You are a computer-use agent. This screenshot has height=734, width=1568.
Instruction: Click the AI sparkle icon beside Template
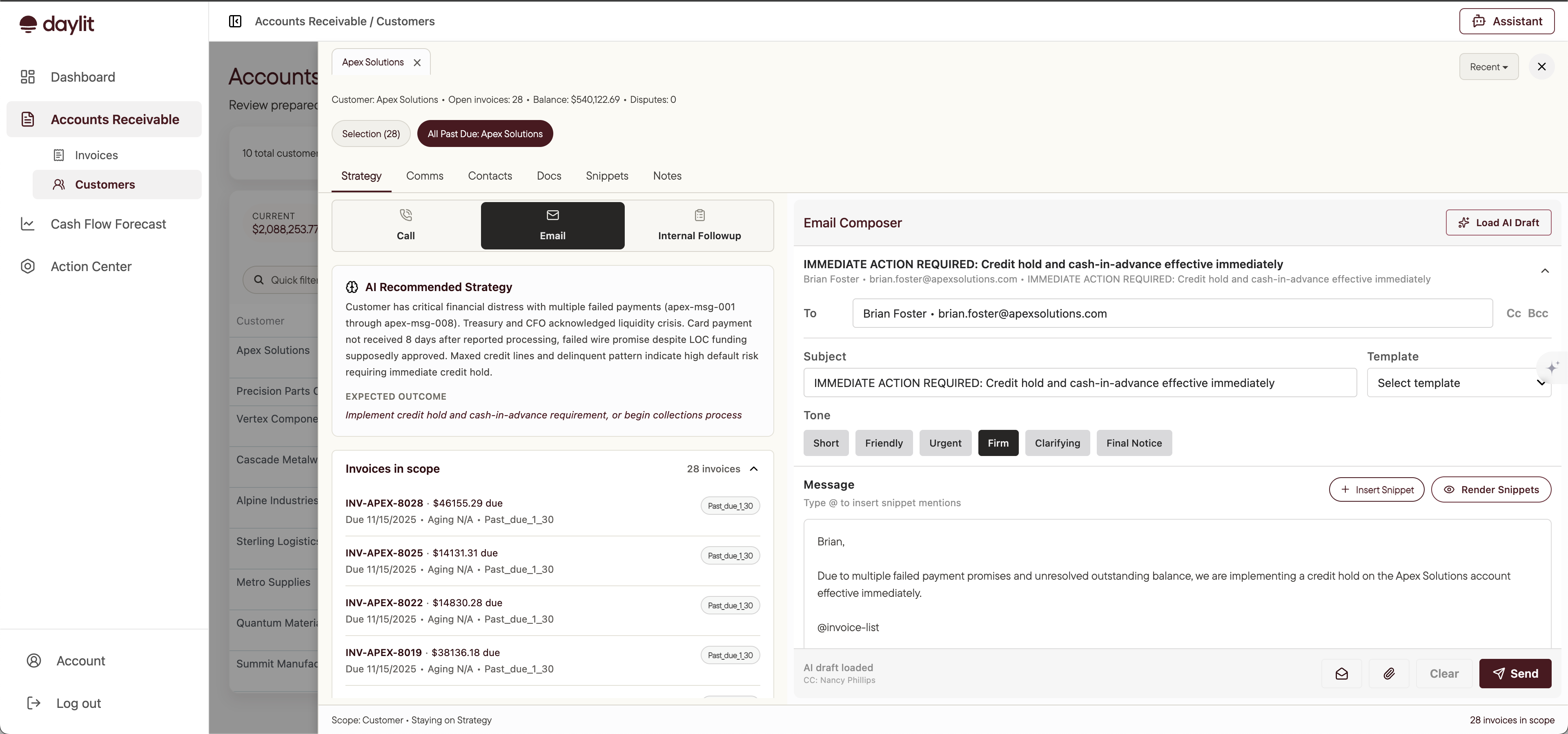(x=1552, y=368)
